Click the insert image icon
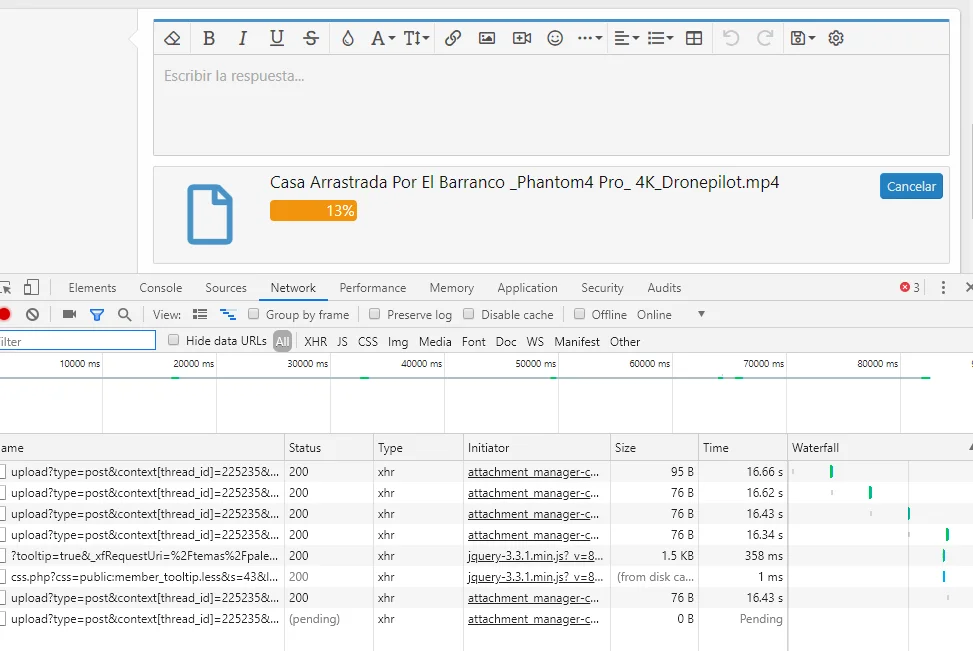Viewport: 973px width, 651px height. (487, 38)
